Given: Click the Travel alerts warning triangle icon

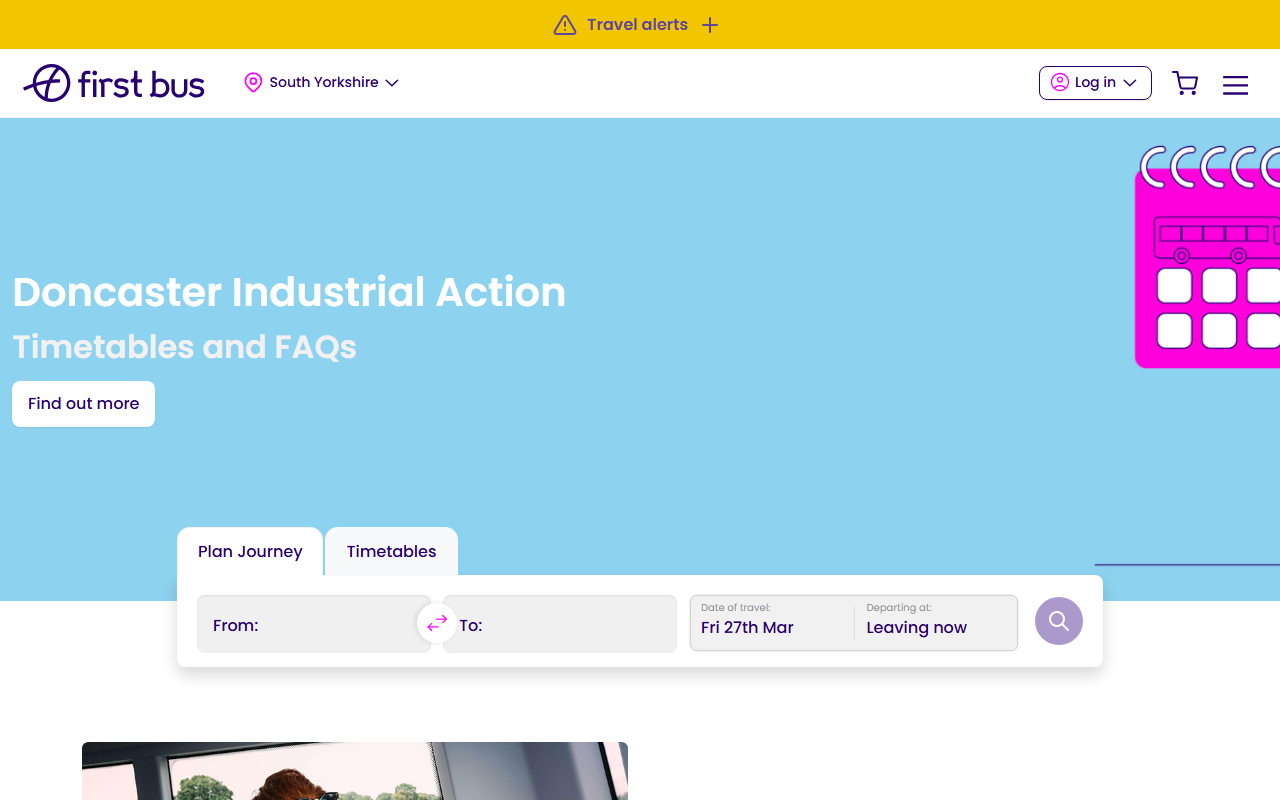Looking at the screenshot, I should tap(565, 25).
